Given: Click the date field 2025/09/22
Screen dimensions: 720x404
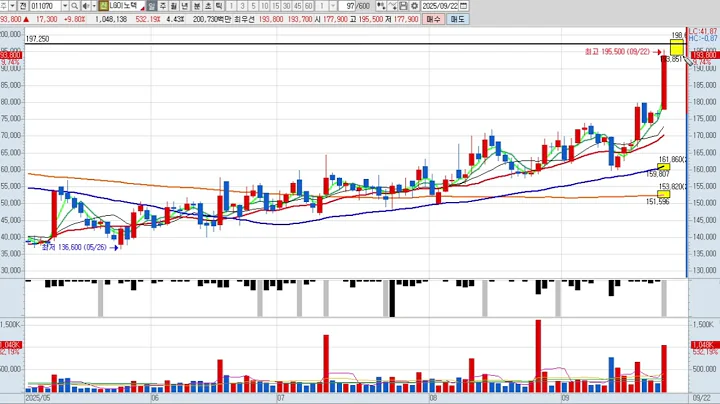Looking at the screenshot, I should tap(440, 6).
